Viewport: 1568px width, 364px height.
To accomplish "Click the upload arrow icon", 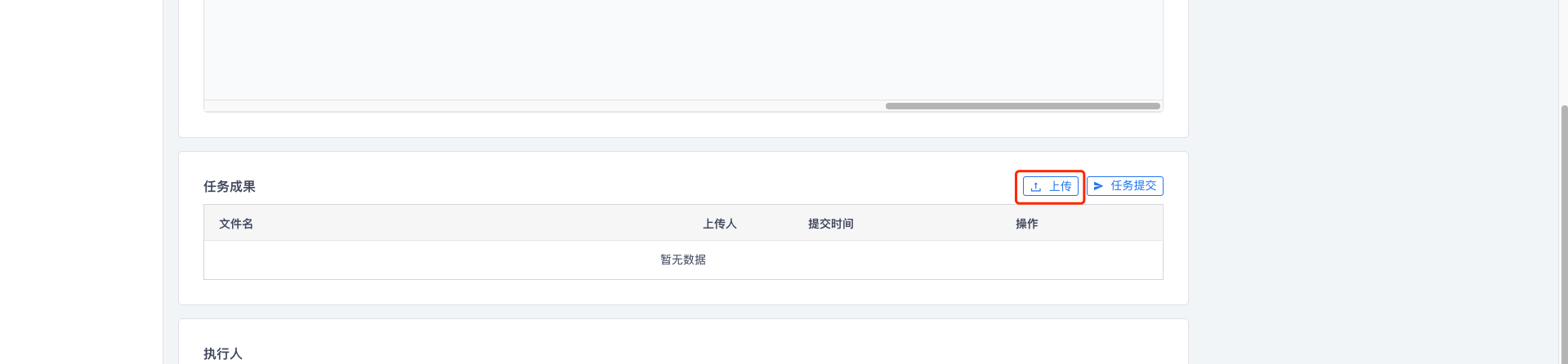I will (x=1035, y=187).
